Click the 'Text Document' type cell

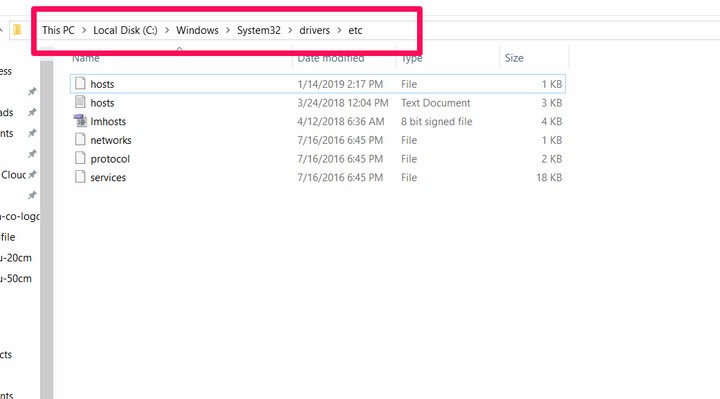435,103
